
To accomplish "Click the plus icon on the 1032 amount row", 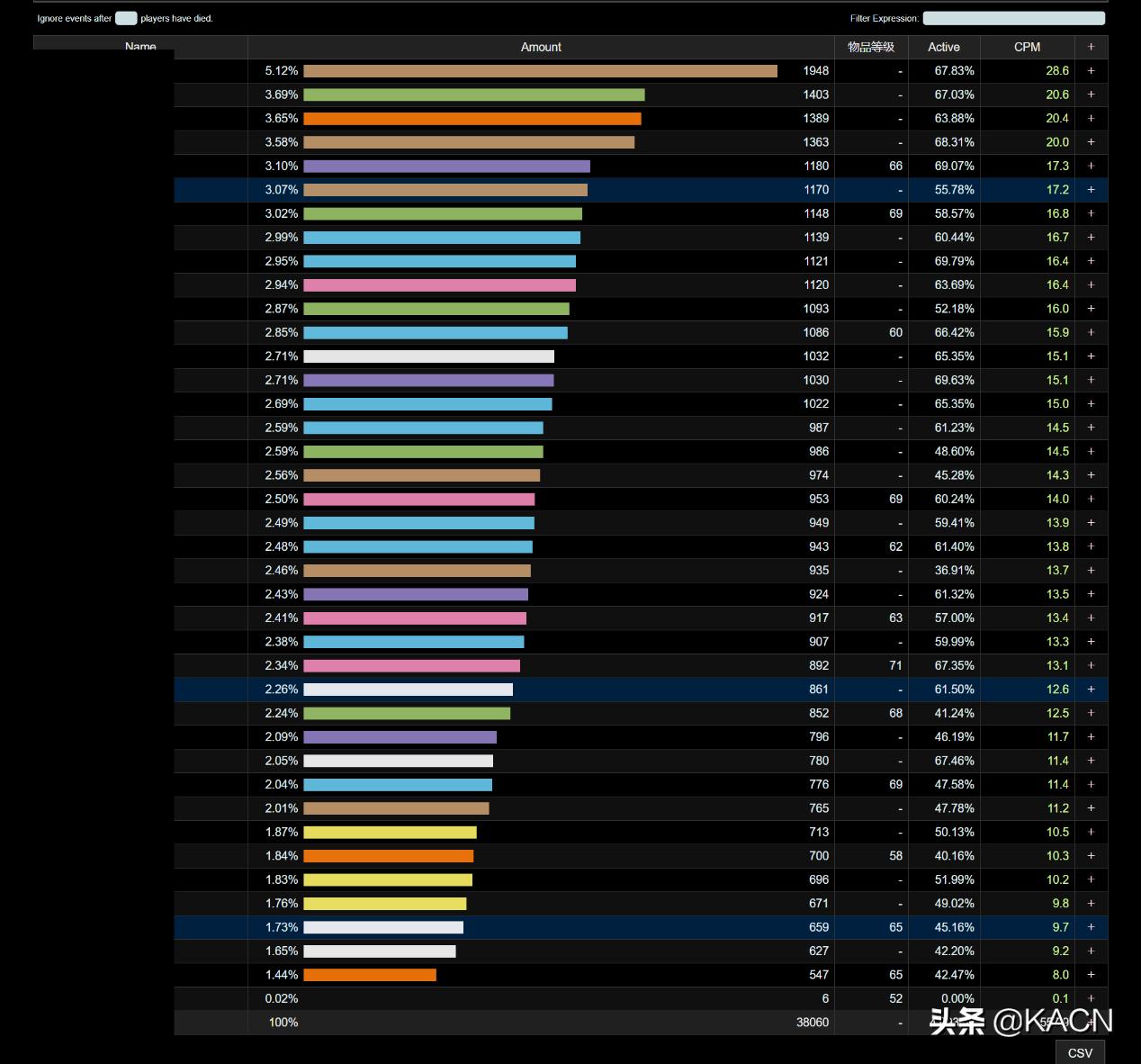I will click(x=1091, y=356).
